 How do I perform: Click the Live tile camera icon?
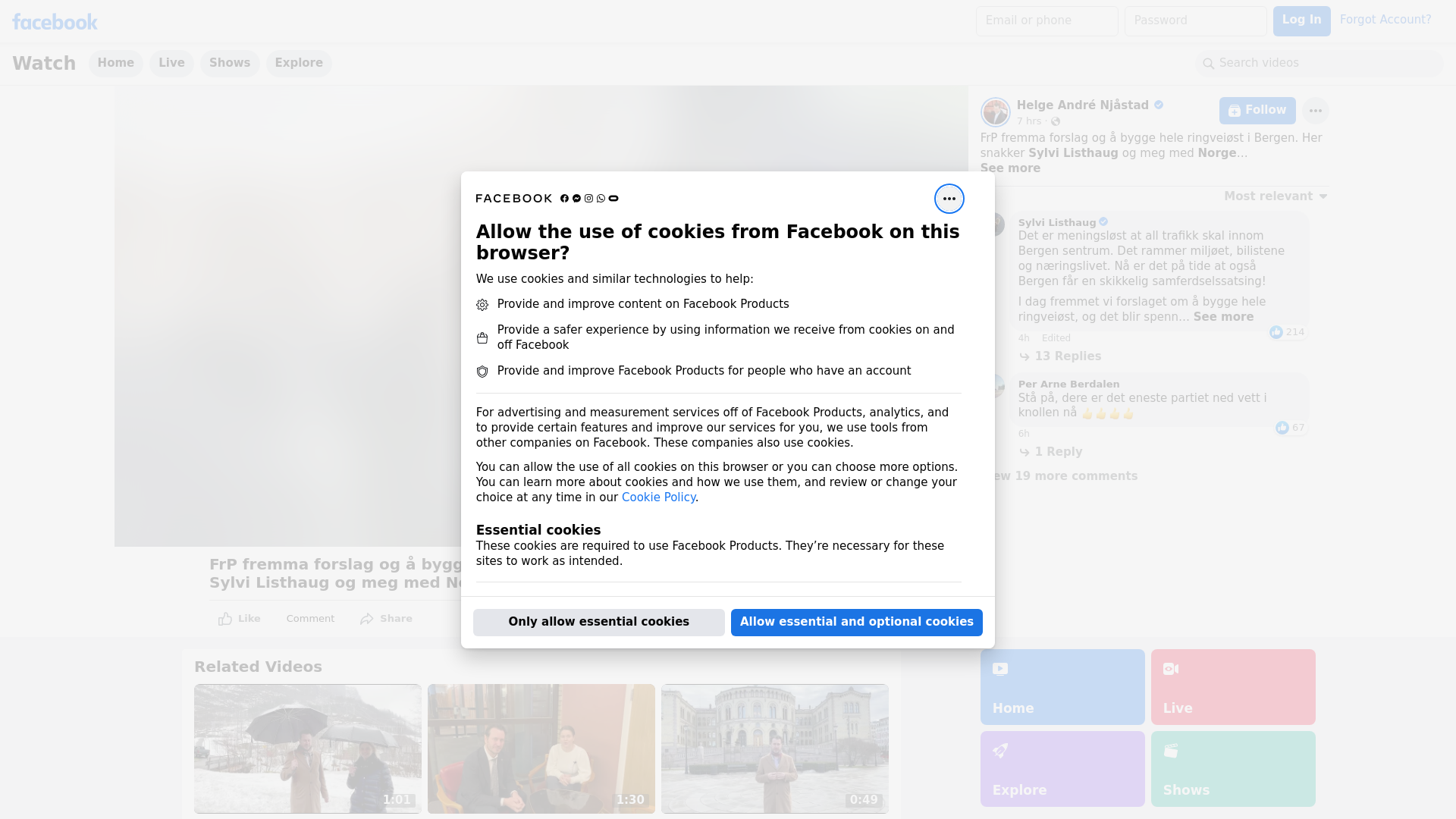[1170, 669]
